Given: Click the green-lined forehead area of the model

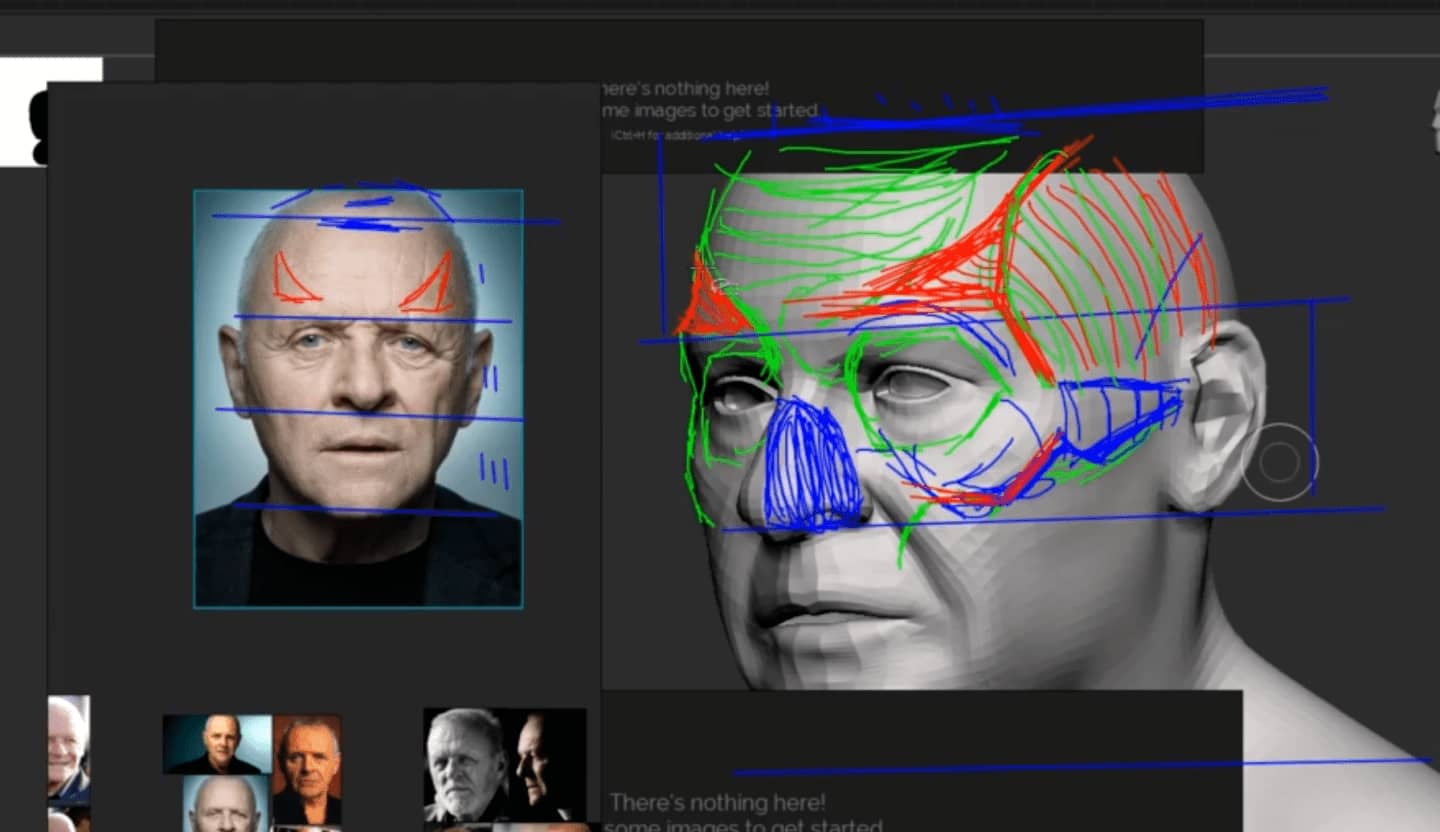Looking at the screenshot, I should pyautogui.click(x=850, y=220).
